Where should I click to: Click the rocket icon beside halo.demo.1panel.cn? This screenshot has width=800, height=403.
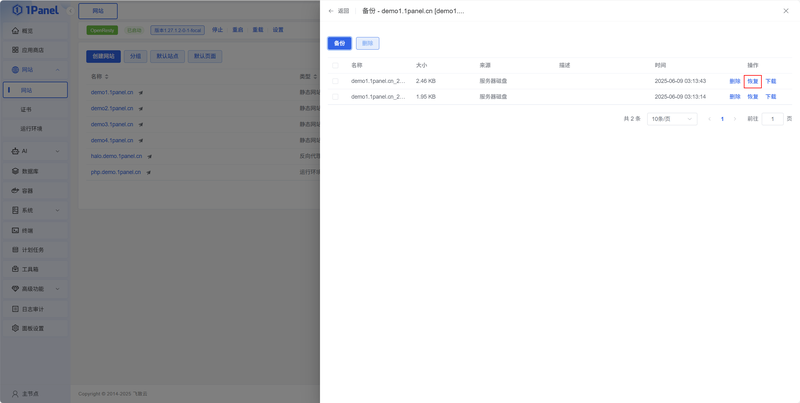[x=149, y=157]
